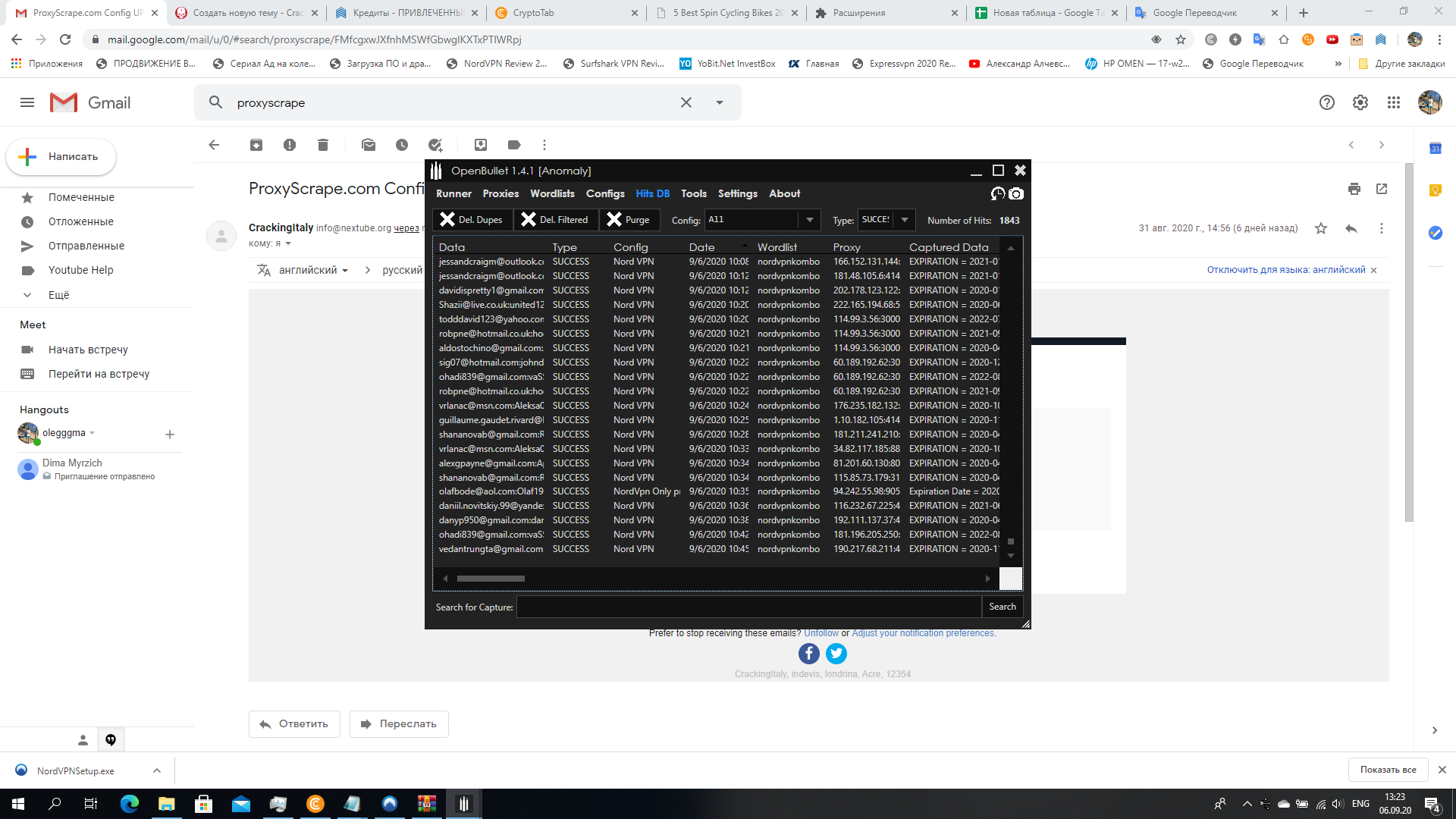The height and width of the screenshot is (819, 1456).
Task: Print email using printer icon
Action: click(x=1354, y=189)
